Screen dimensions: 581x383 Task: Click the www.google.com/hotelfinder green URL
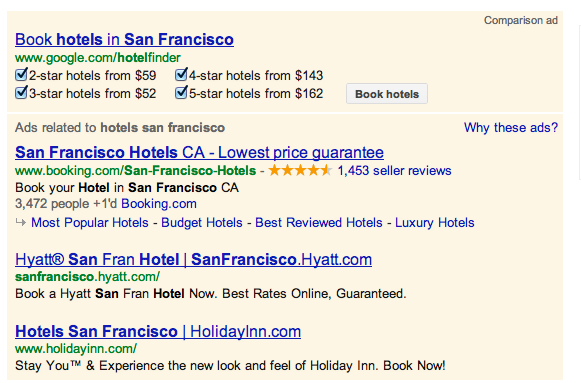pos(98,57)
